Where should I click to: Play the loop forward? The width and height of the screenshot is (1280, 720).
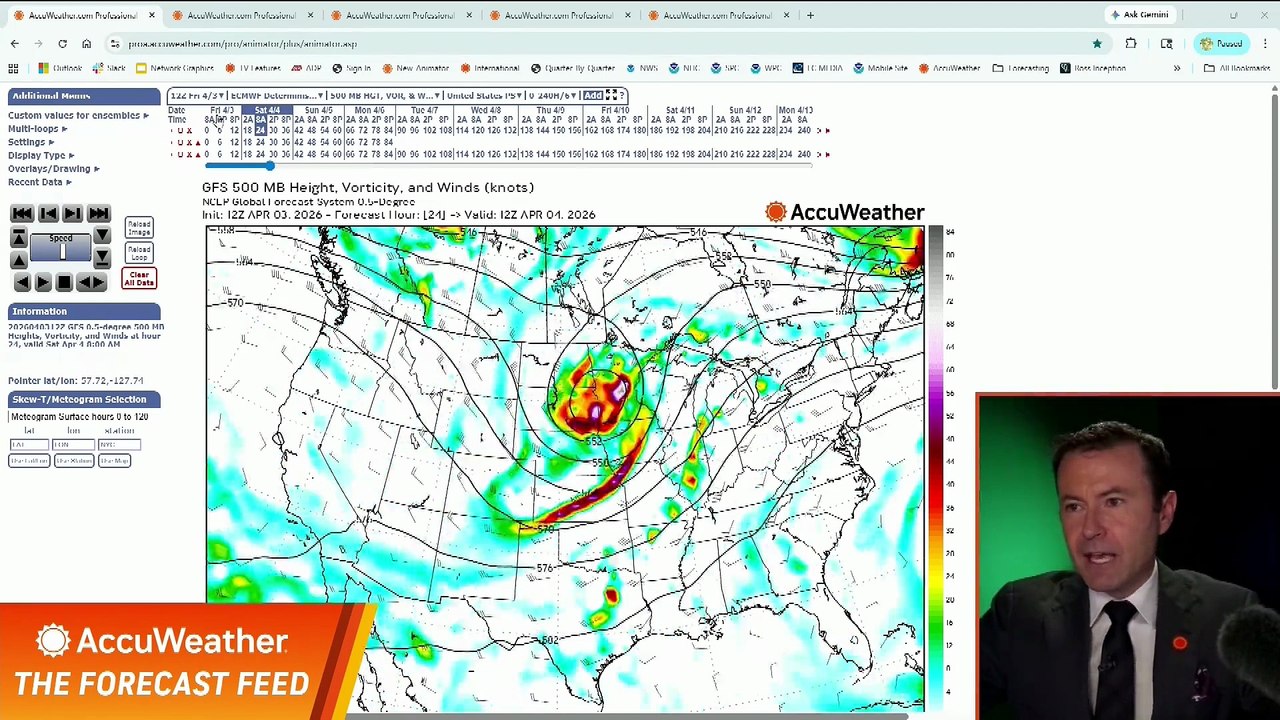click(x=43, y=282)
